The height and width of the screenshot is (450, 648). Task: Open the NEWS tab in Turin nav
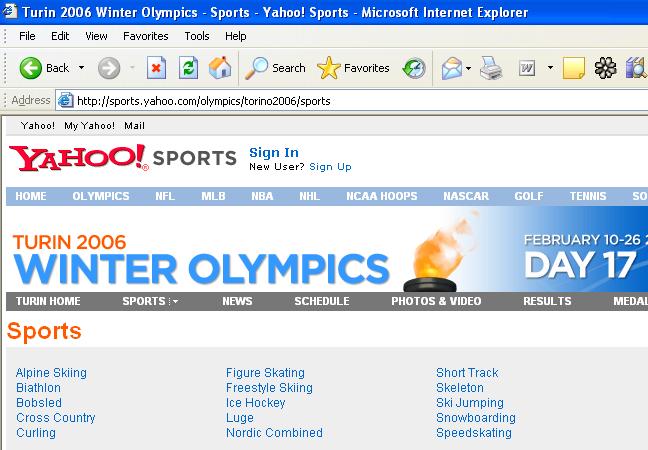pos(237,301)
